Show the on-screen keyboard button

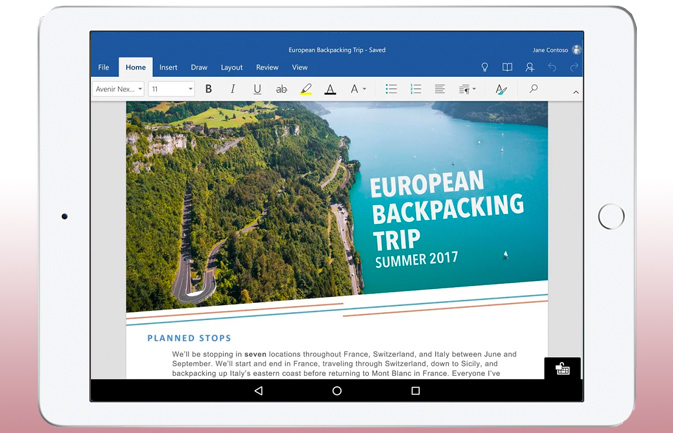point(562,368)
